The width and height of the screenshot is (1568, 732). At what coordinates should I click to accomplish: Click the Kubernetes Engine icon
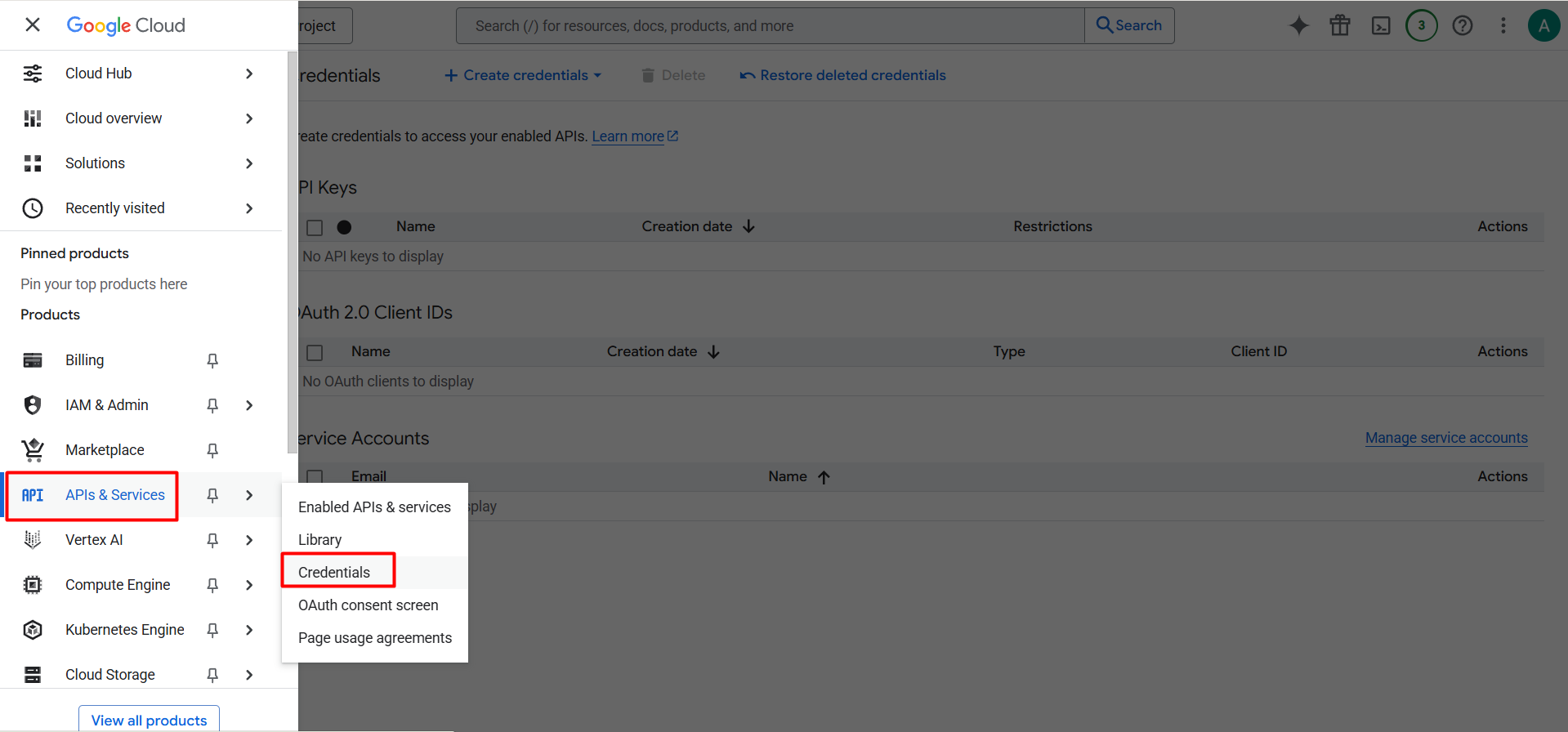point(33,630)
